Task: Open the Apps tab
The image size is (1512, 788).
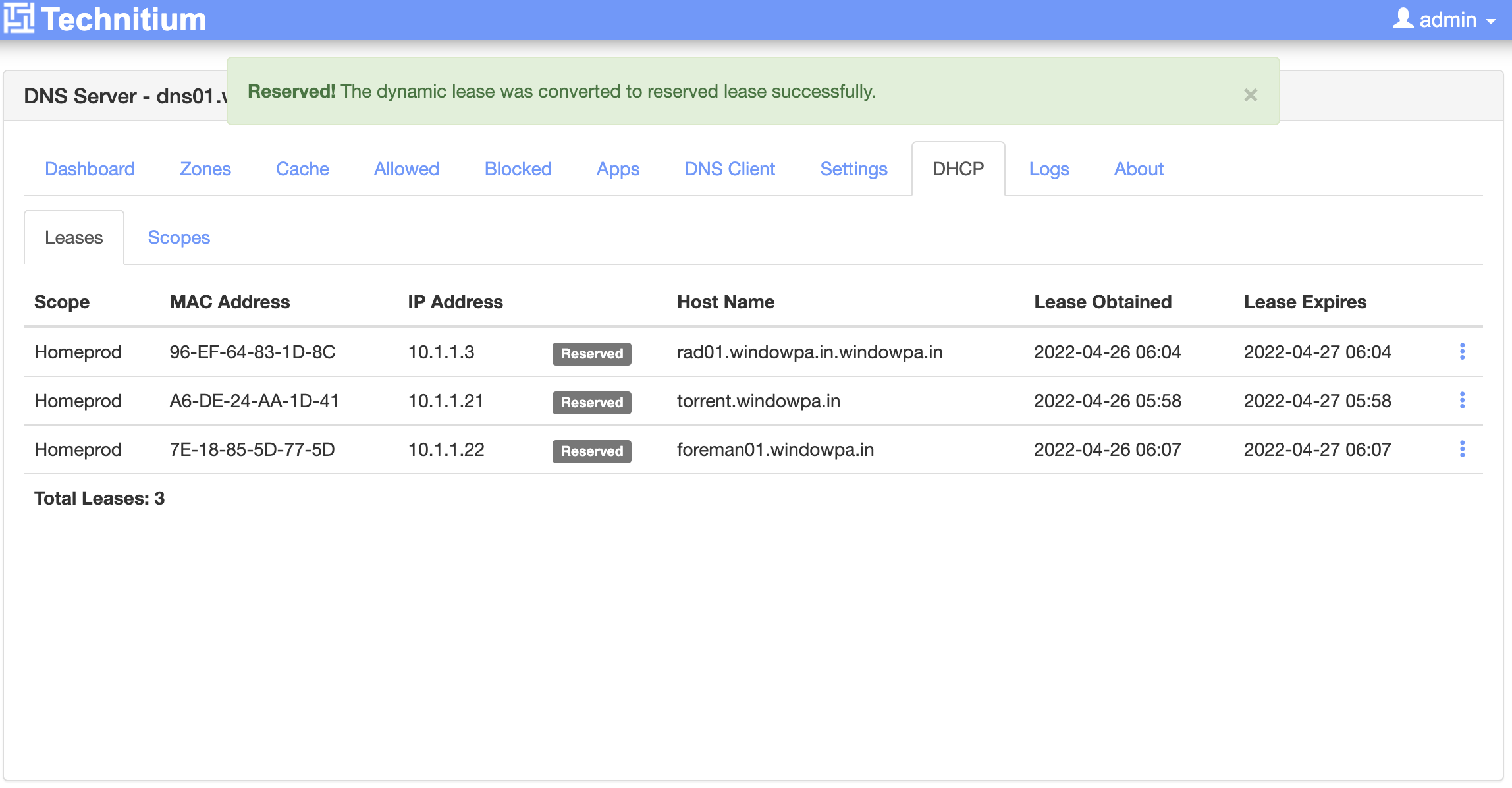Action: click(618, 169)
